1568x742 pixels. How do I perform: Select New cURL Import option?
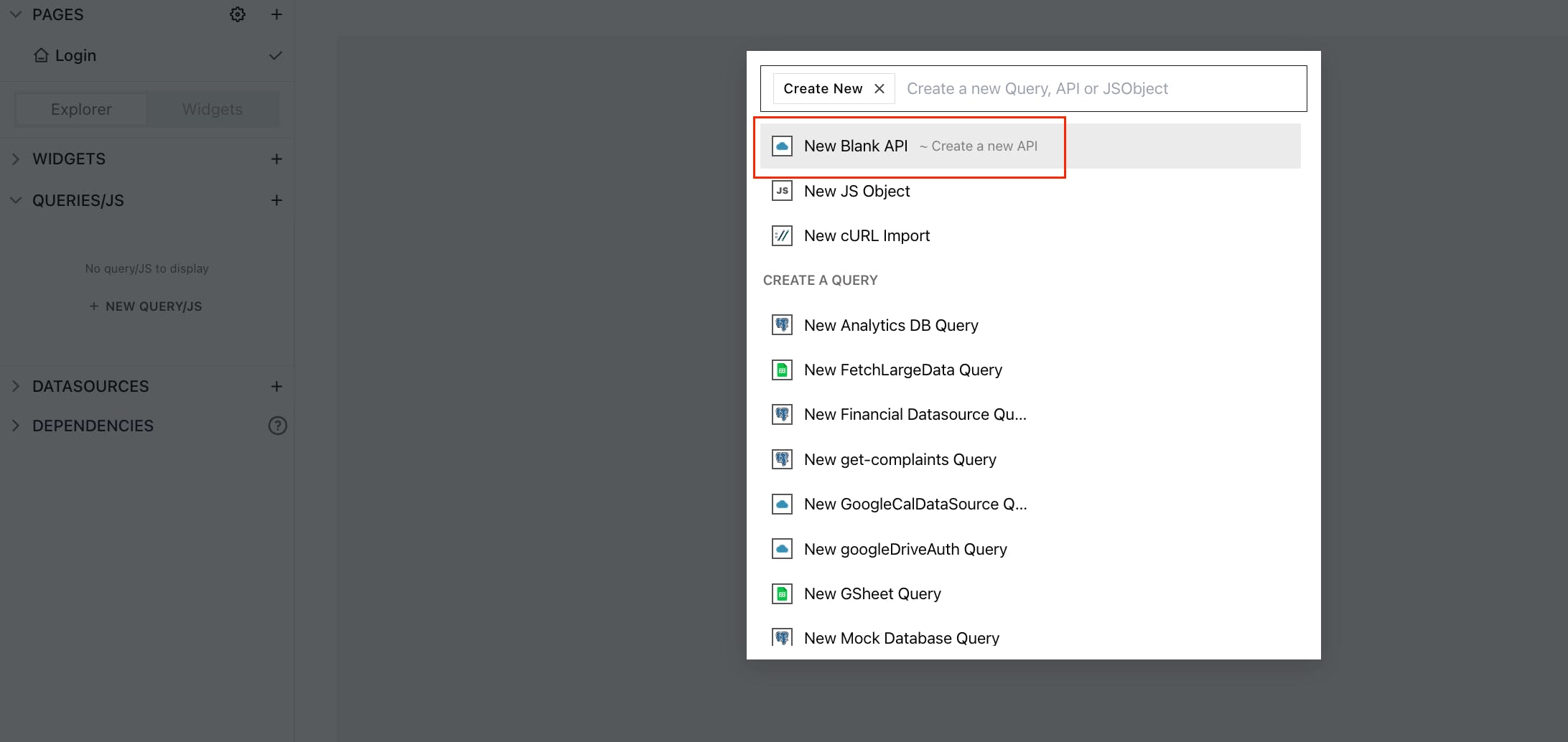867,235
